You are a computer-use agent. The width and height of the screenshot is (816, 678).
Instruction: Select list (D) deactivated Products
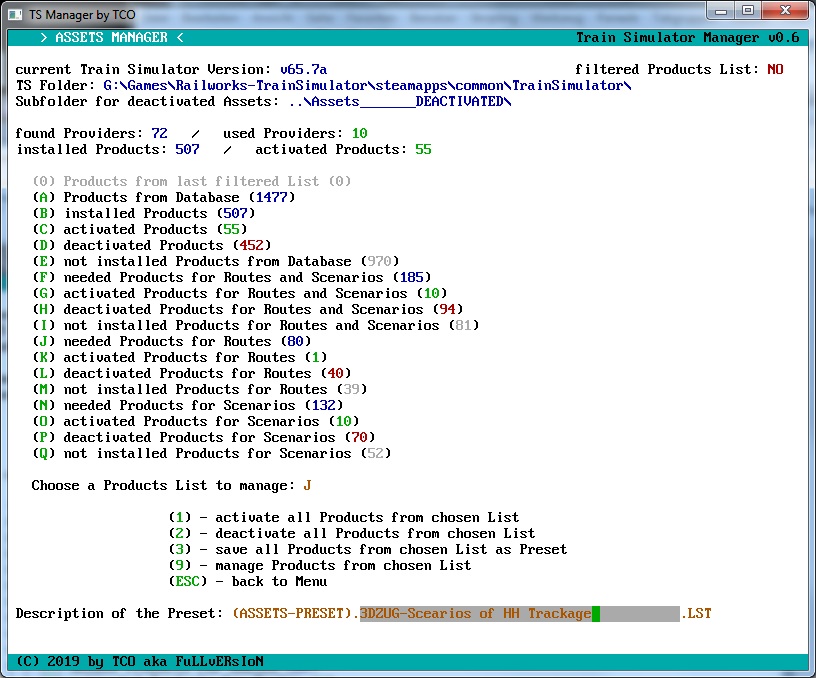point(151,246)
